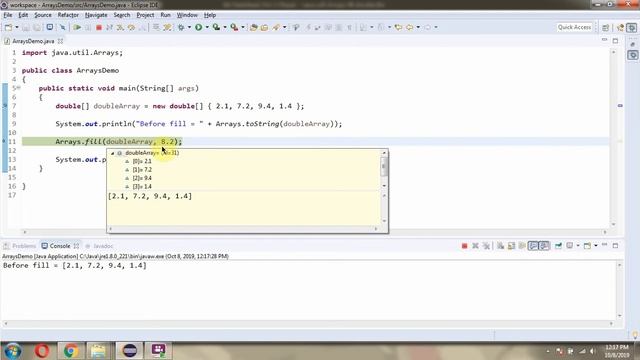Open the External Tools dropdown arrow

click(243, 27)
